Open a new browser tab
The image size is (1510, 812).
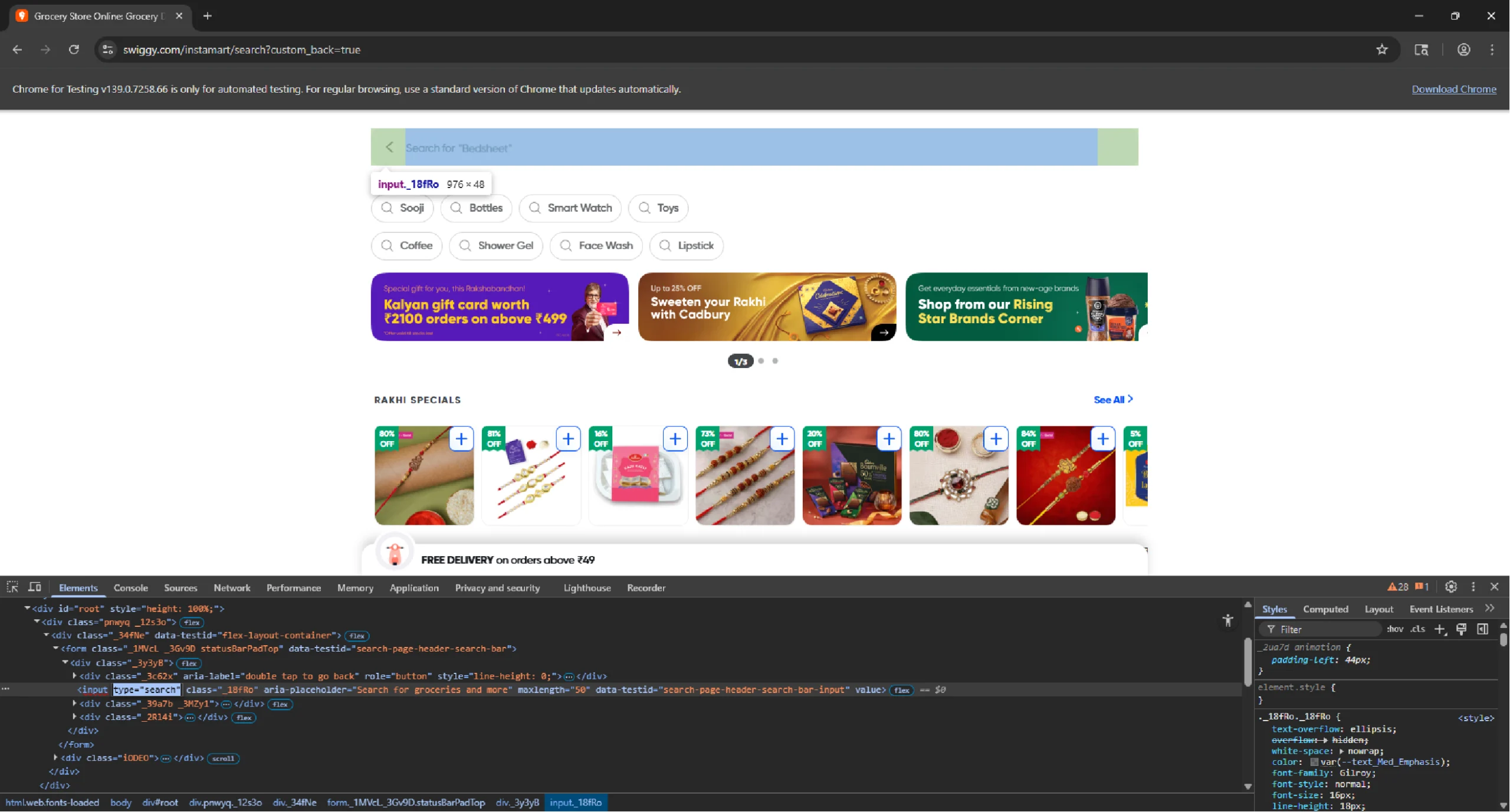click(x=207, y=16)
